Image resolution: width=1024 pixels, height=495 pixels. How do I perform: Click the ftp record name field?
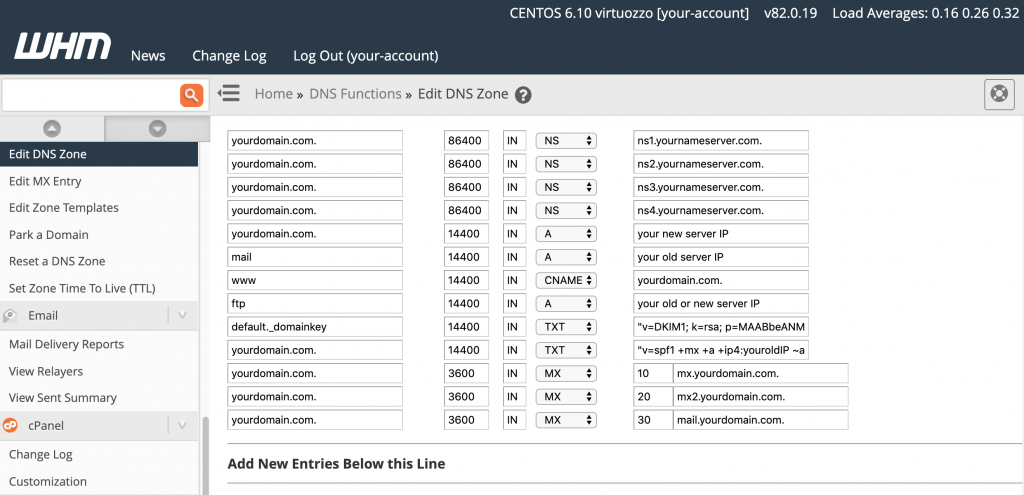(315, 304)
